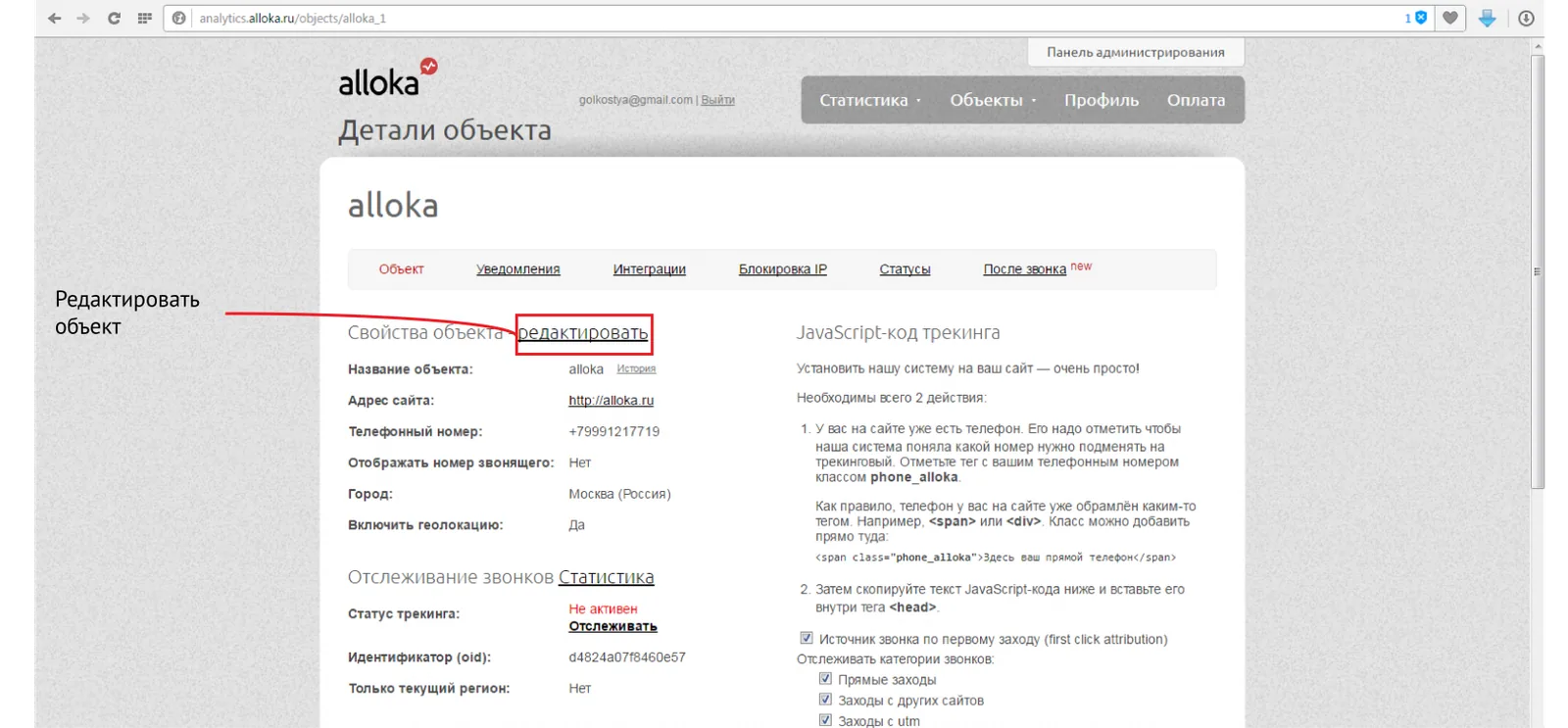The width and height of the screenshot is (1568, 728).
Task: Click the golkostya@gmail.com account text
Action: coord(635,100)
